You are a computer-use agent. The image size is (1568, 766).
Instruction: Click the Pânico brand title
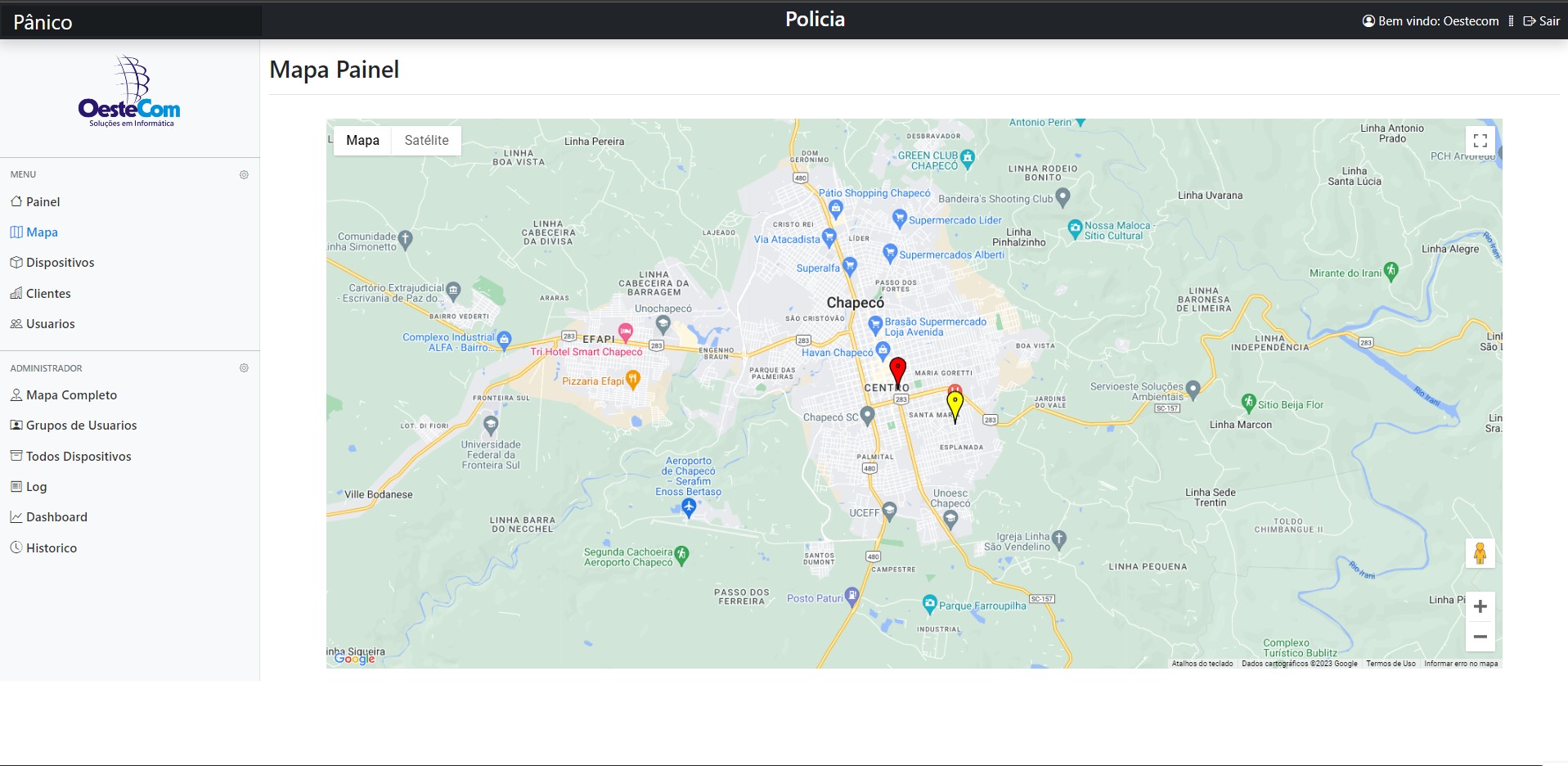tap(43, 22)
